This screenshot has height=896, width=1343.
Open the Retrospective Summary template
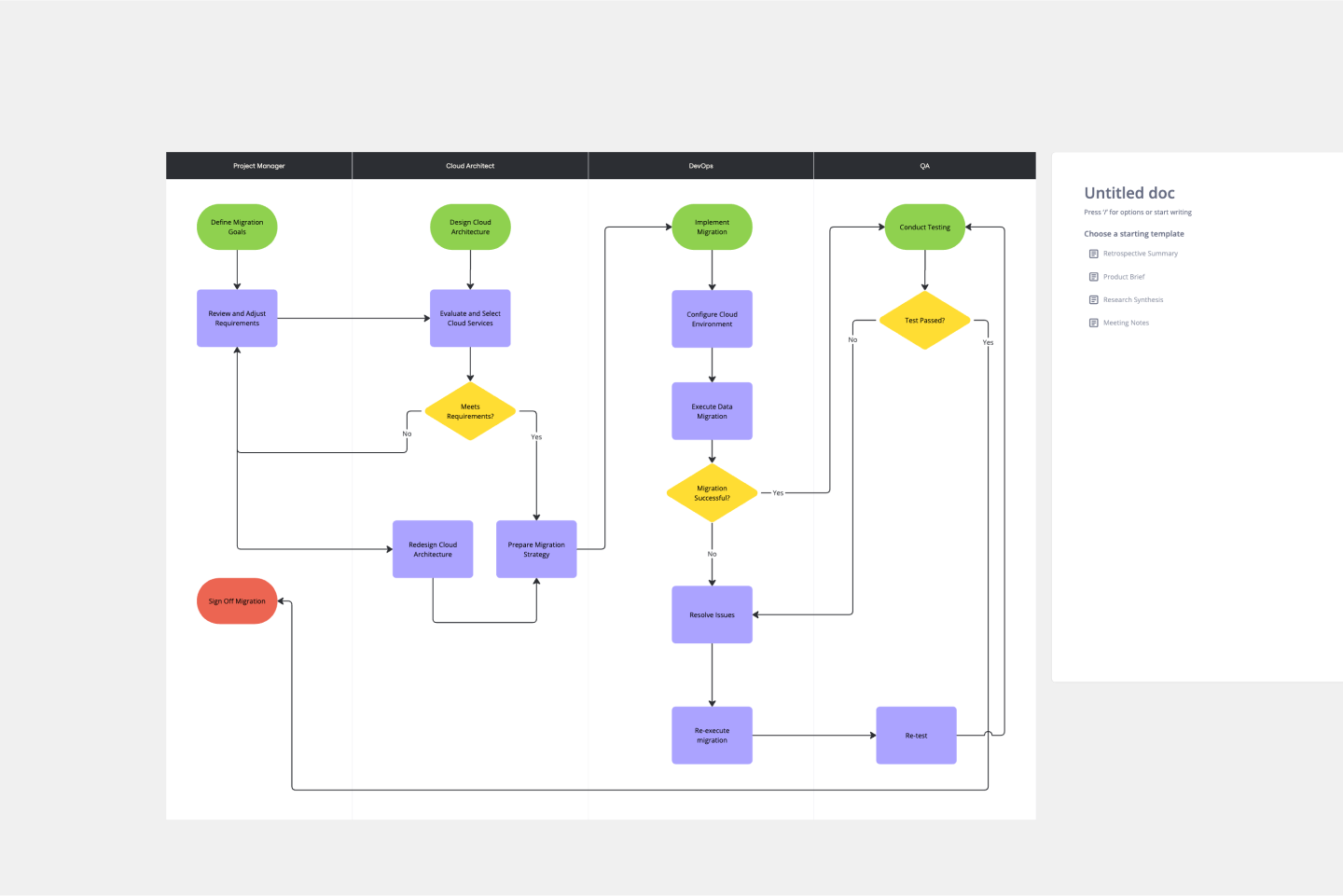pos(1140,253)
